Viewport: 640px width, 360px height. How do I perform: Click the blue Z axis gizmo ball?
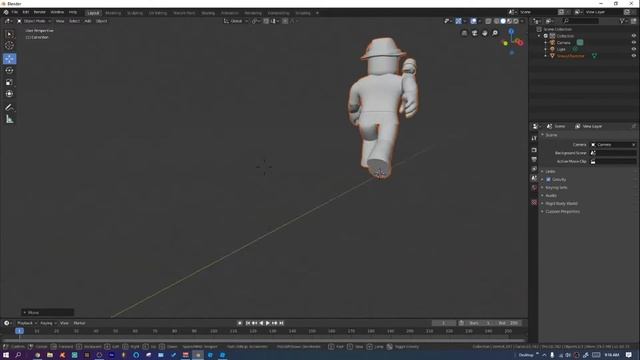point(511,31)
